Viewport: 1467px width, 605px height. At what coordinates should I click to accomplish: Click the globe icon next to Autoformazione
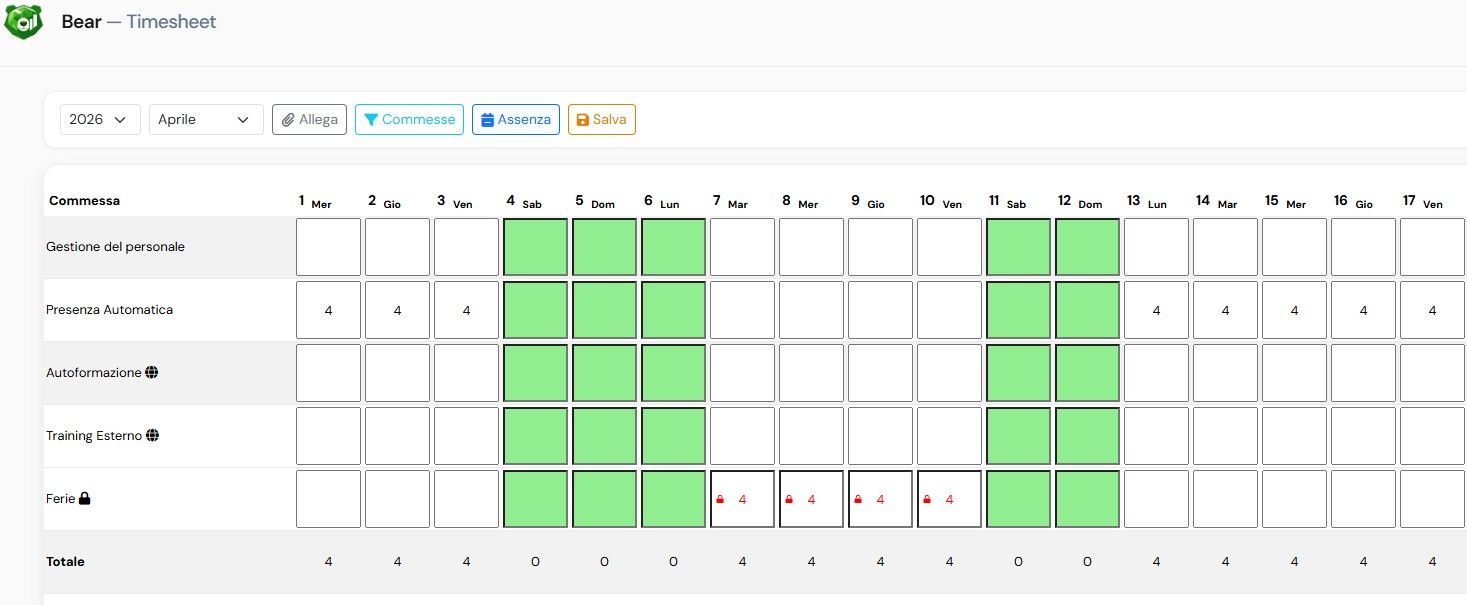click(x=152, y=373)
